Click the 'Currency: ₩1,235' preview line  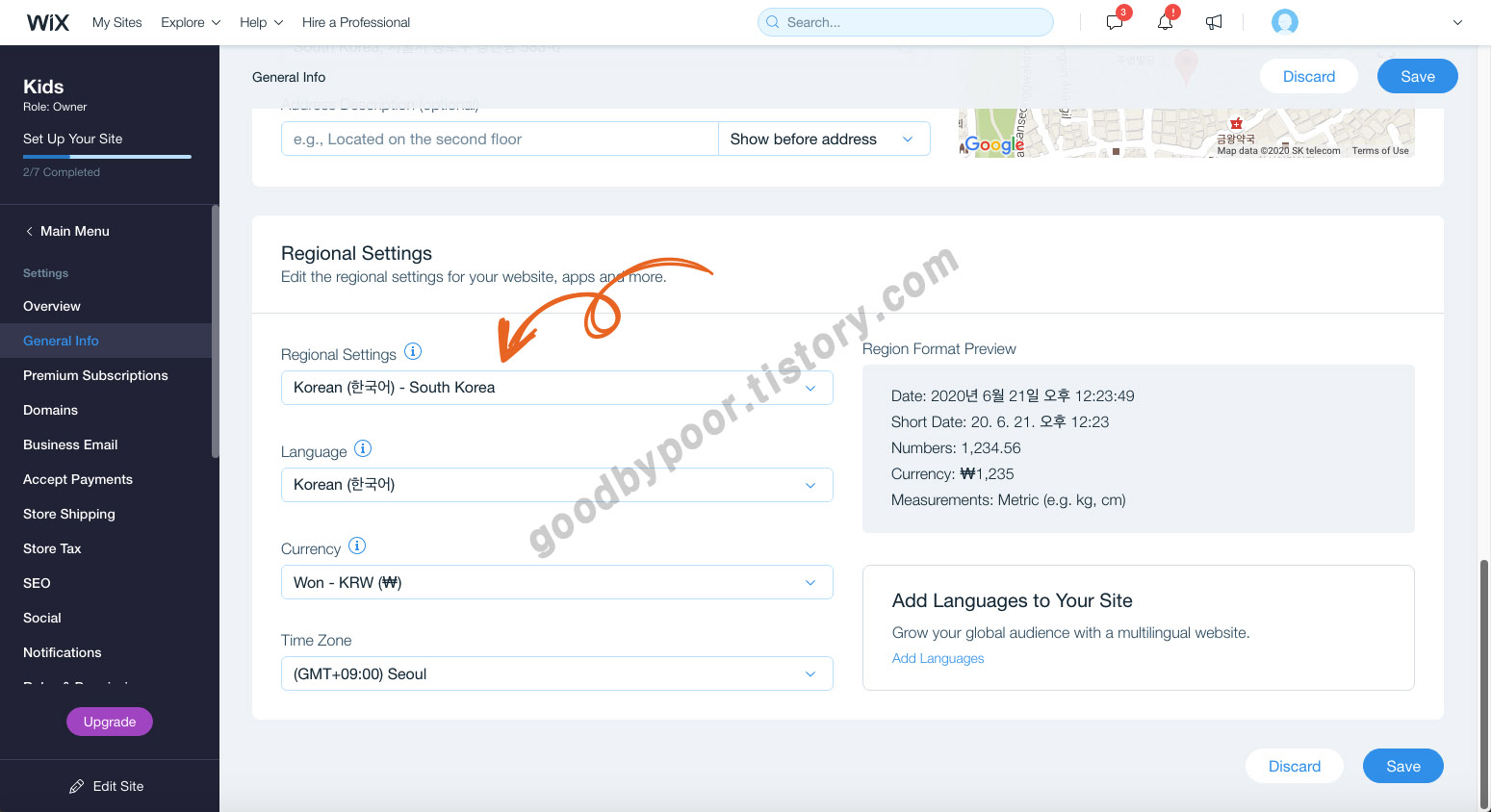[953, 473]
